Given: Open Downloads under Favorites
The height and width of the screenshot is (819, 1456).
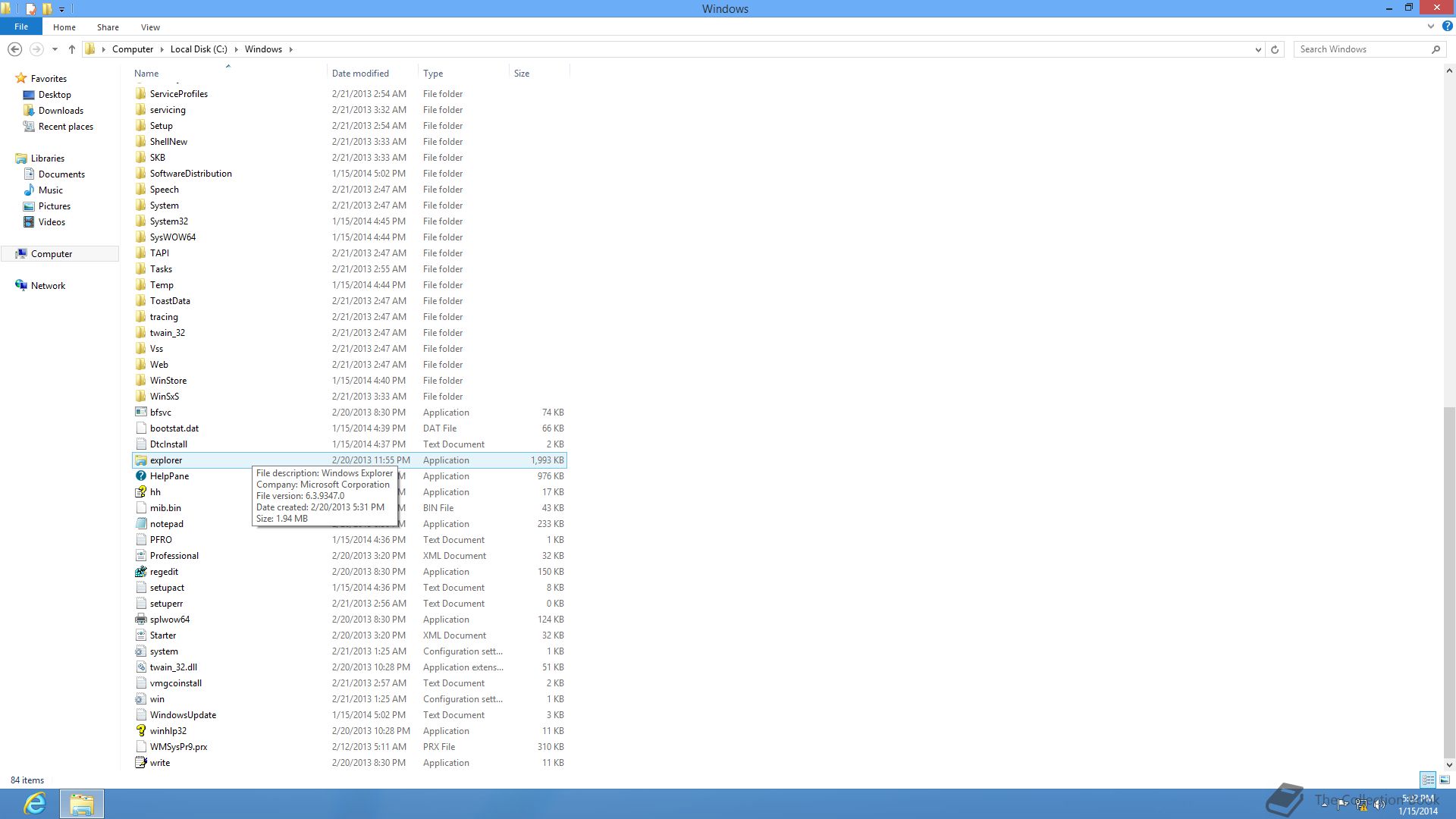Looking at the screenshot, I should pyautogui.click(x=61, y=111).
